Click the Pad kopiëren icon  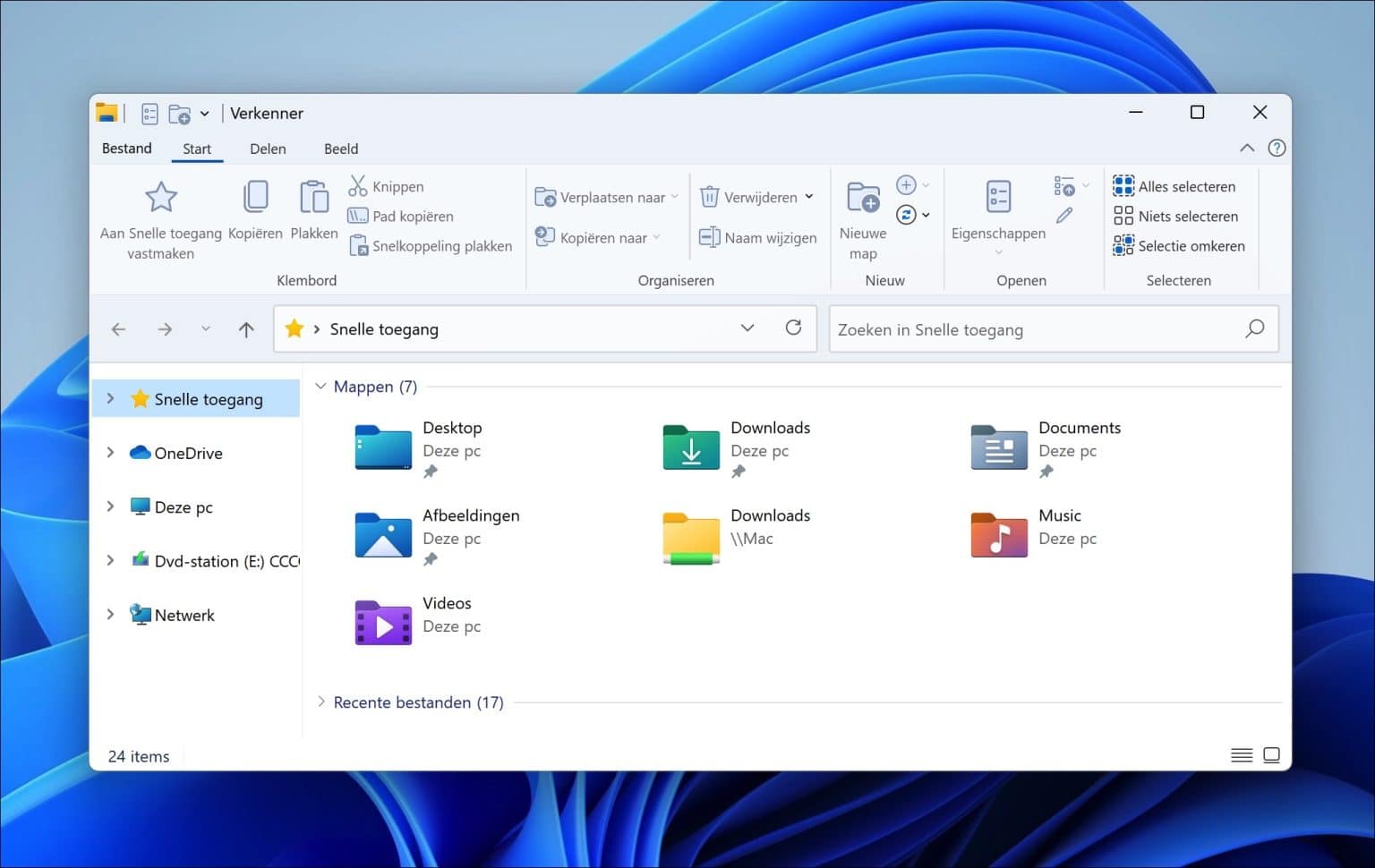[356, 216]
